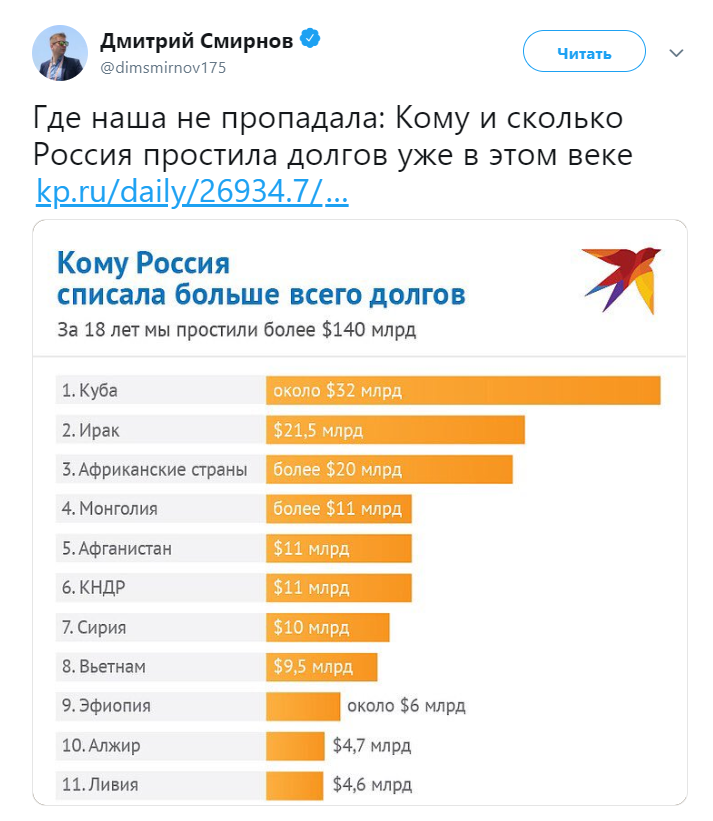The width and height of the screenshot is (713, 821).
Task: Click the blue verified badge
Action: [310, 38]
